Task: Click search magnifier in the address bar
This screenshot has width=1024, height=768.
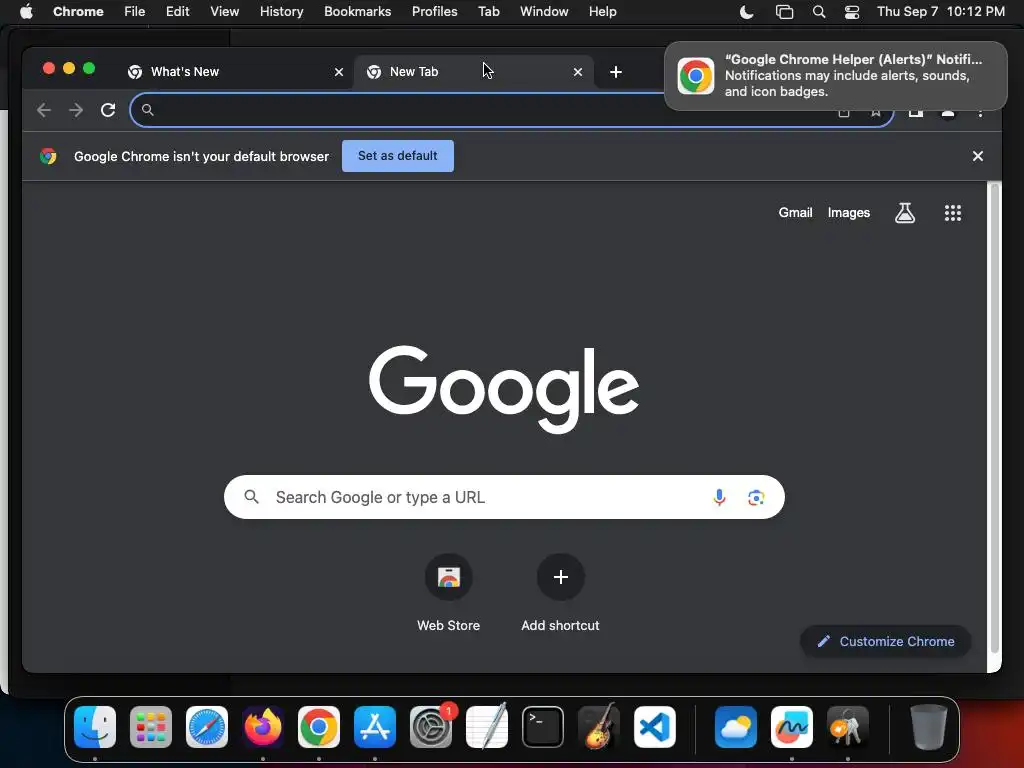Action: 148,110
